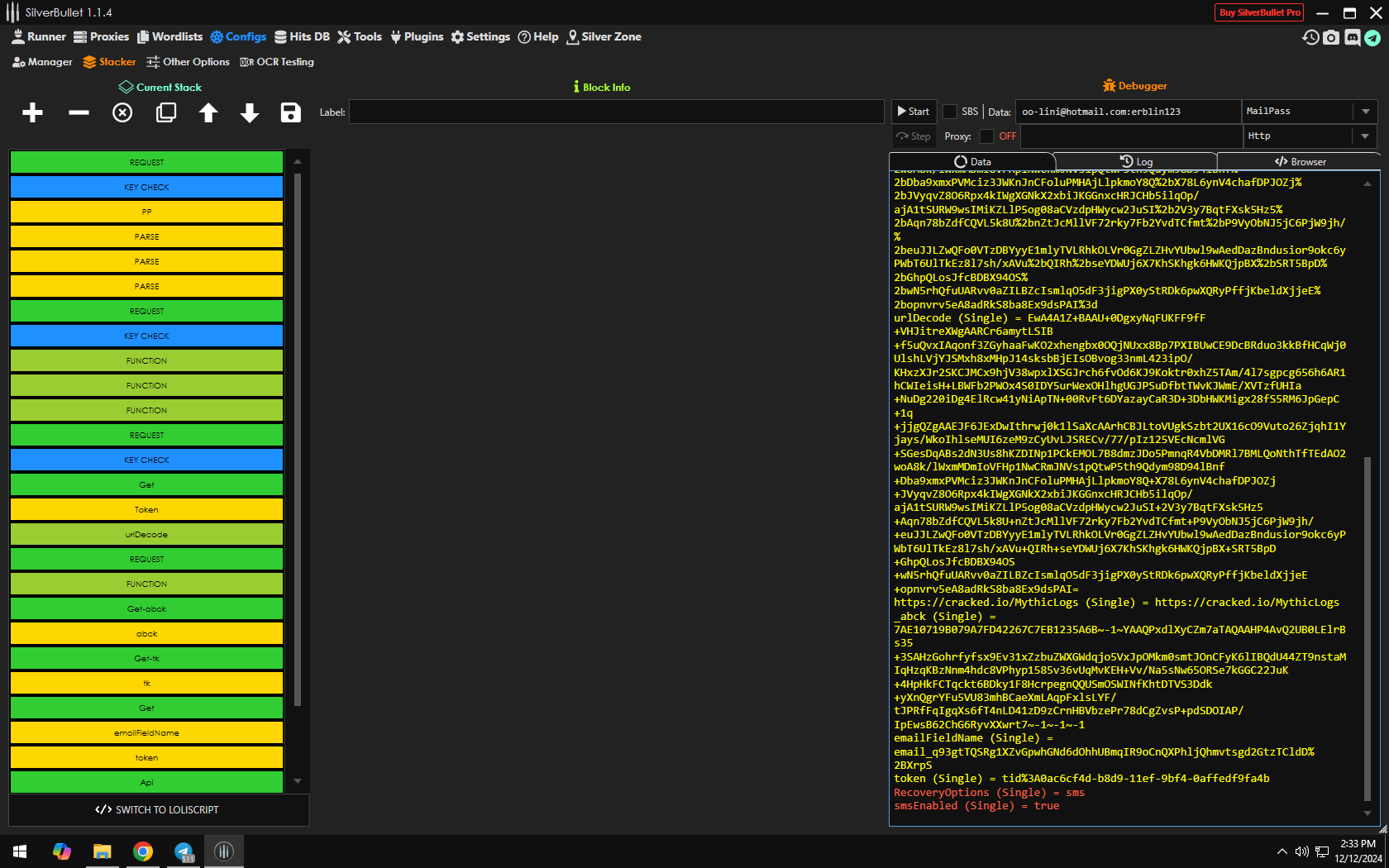The width and height of the screenshot is (1389, 868).
Task: Open the Discord icon in header
Action: pyautogui.click(x=1353, y=37)
